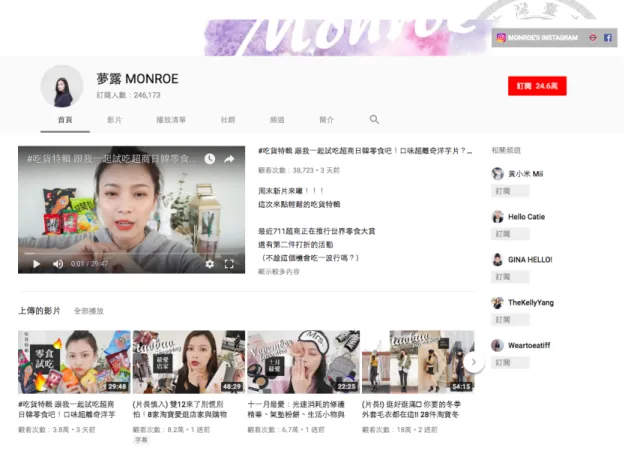Click the channel search magnifier icon
The height and width of the screenshot is (460, 628).
[374, 119]
